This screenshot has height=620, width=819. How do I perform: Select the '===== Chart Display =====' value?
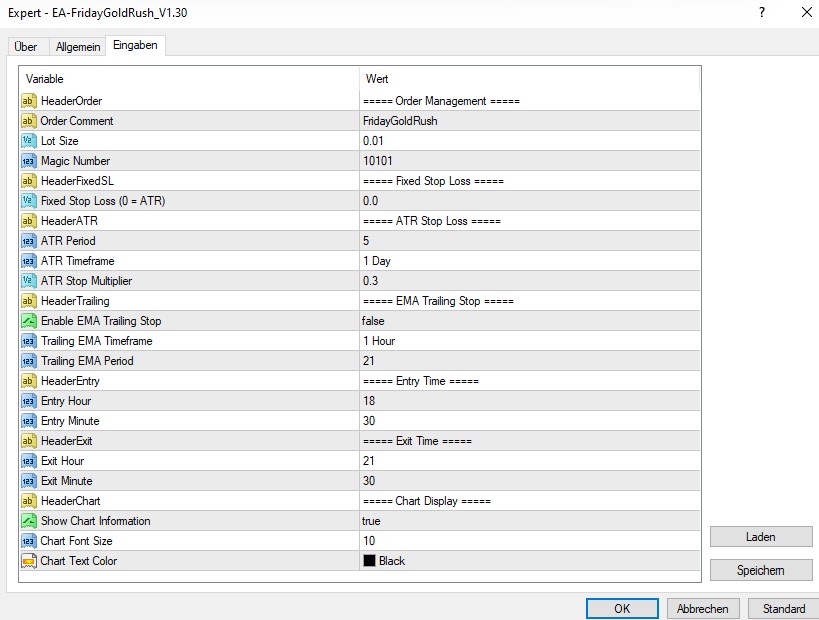[x=427, y=501]
